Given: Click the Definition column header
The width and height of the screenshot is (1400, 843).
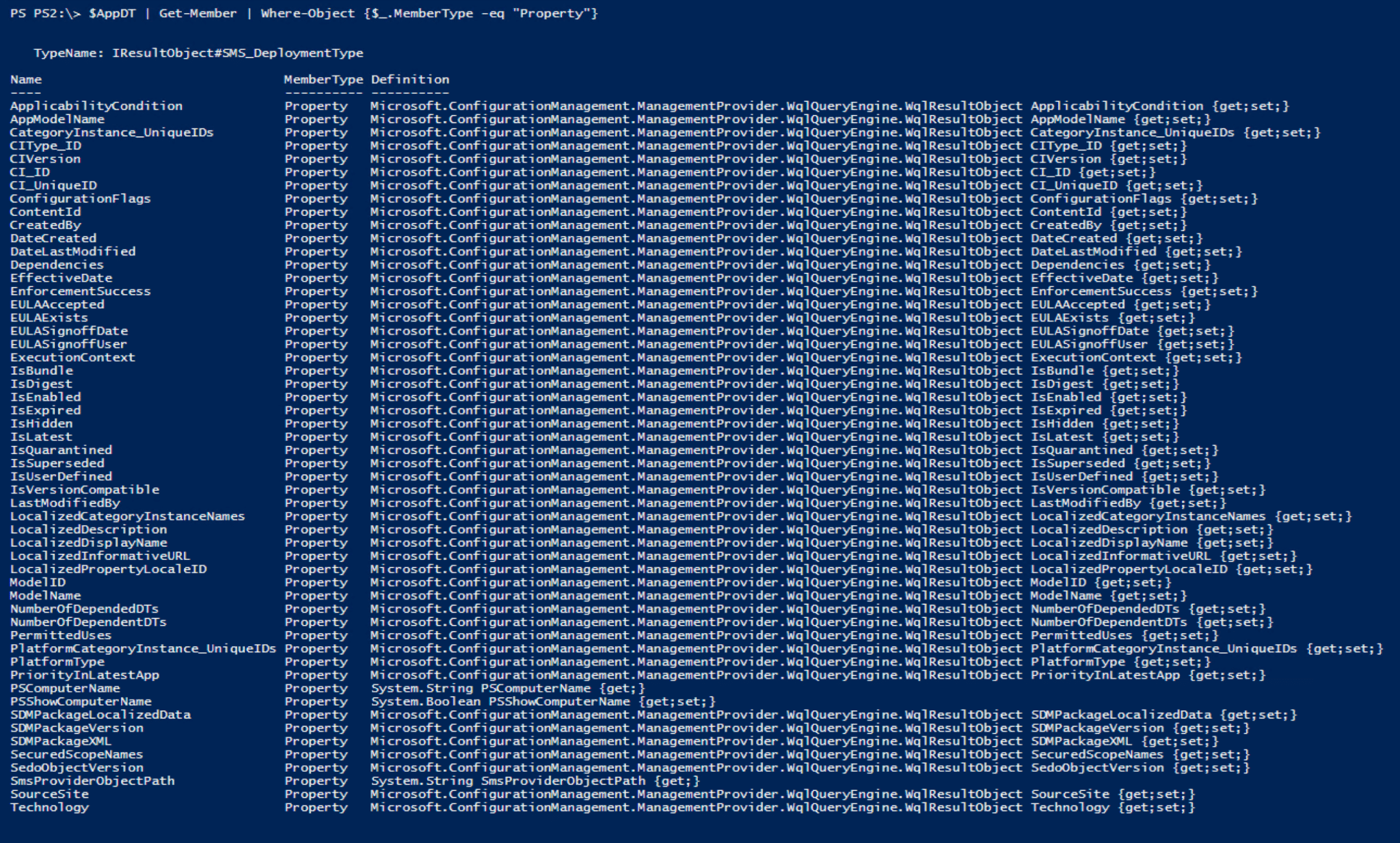Looking at the screenshot, I should pos(409,79).
